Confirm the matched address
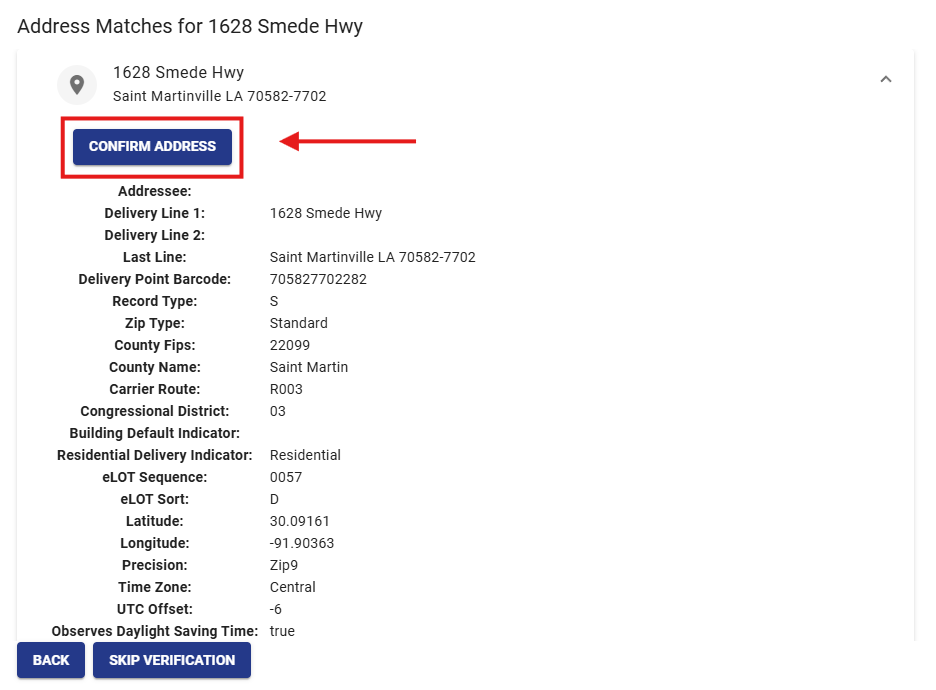The width and height of the screenshot is (936, 690). [x=152, y=147]
